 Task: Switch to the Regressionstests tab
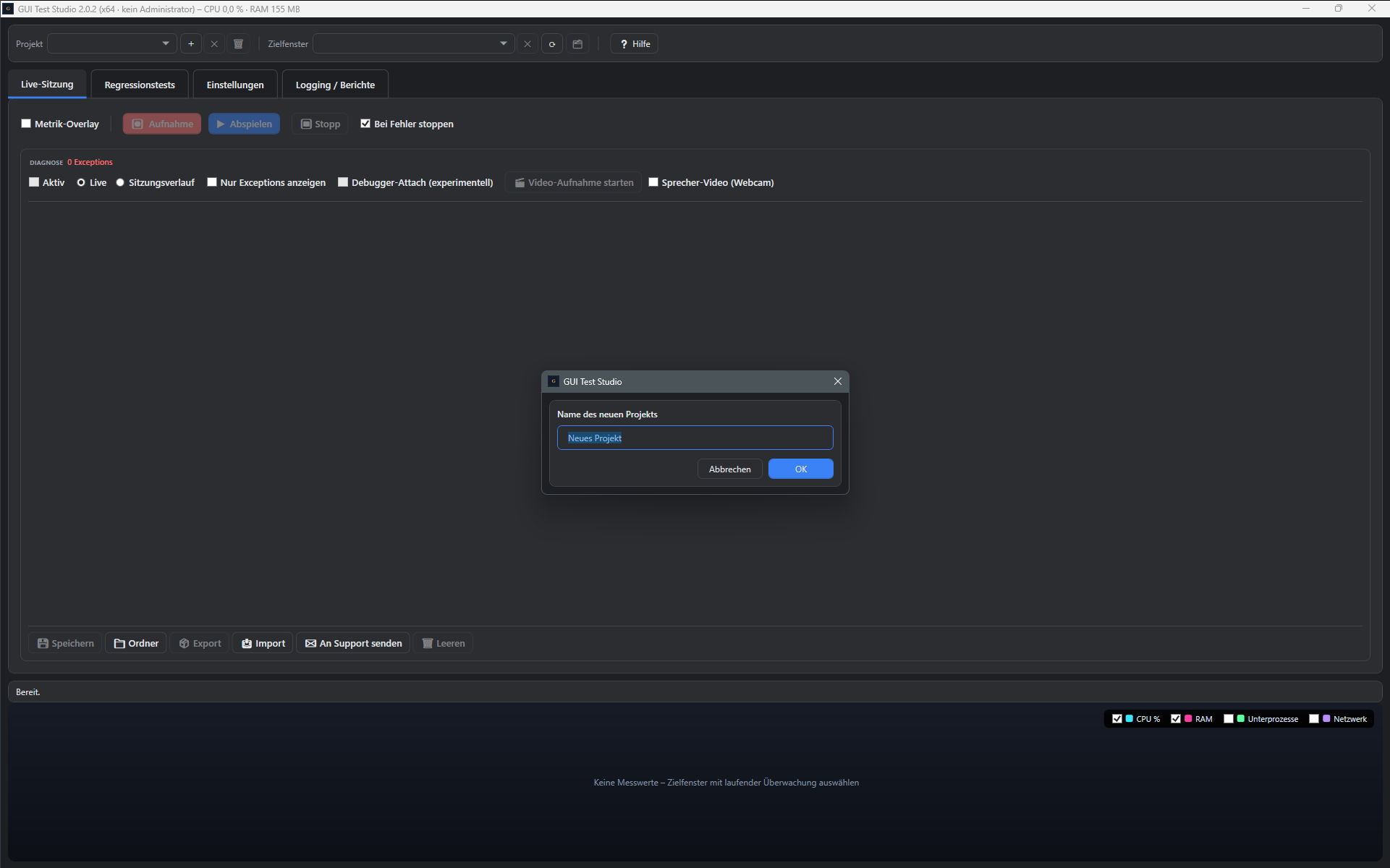click(x=140, y=85)
